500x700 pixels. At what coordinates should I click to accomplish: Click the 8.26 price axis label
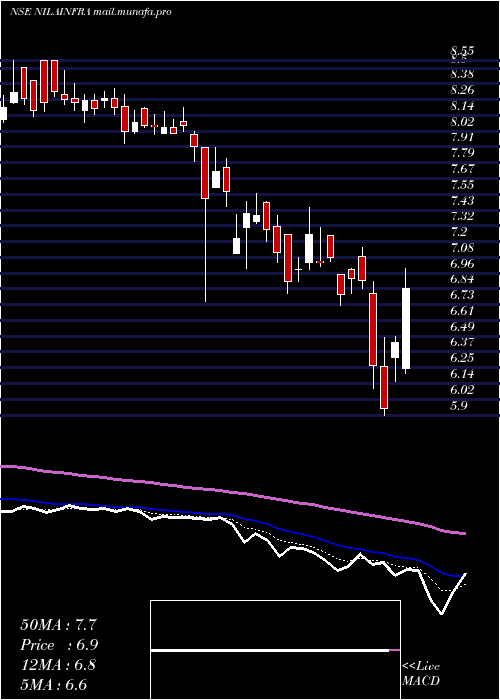tap(462, 90)
